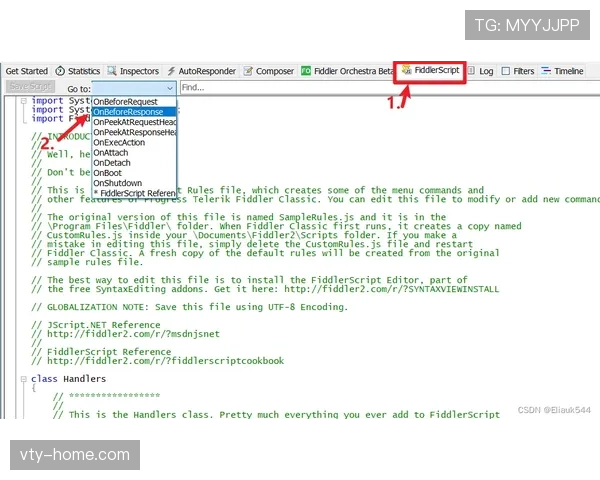Click the fiddlerscriptcookbook URL in the comment
The height and width of the screenshot is (480, 600).
pyautogui.click(x=165, y=361)
